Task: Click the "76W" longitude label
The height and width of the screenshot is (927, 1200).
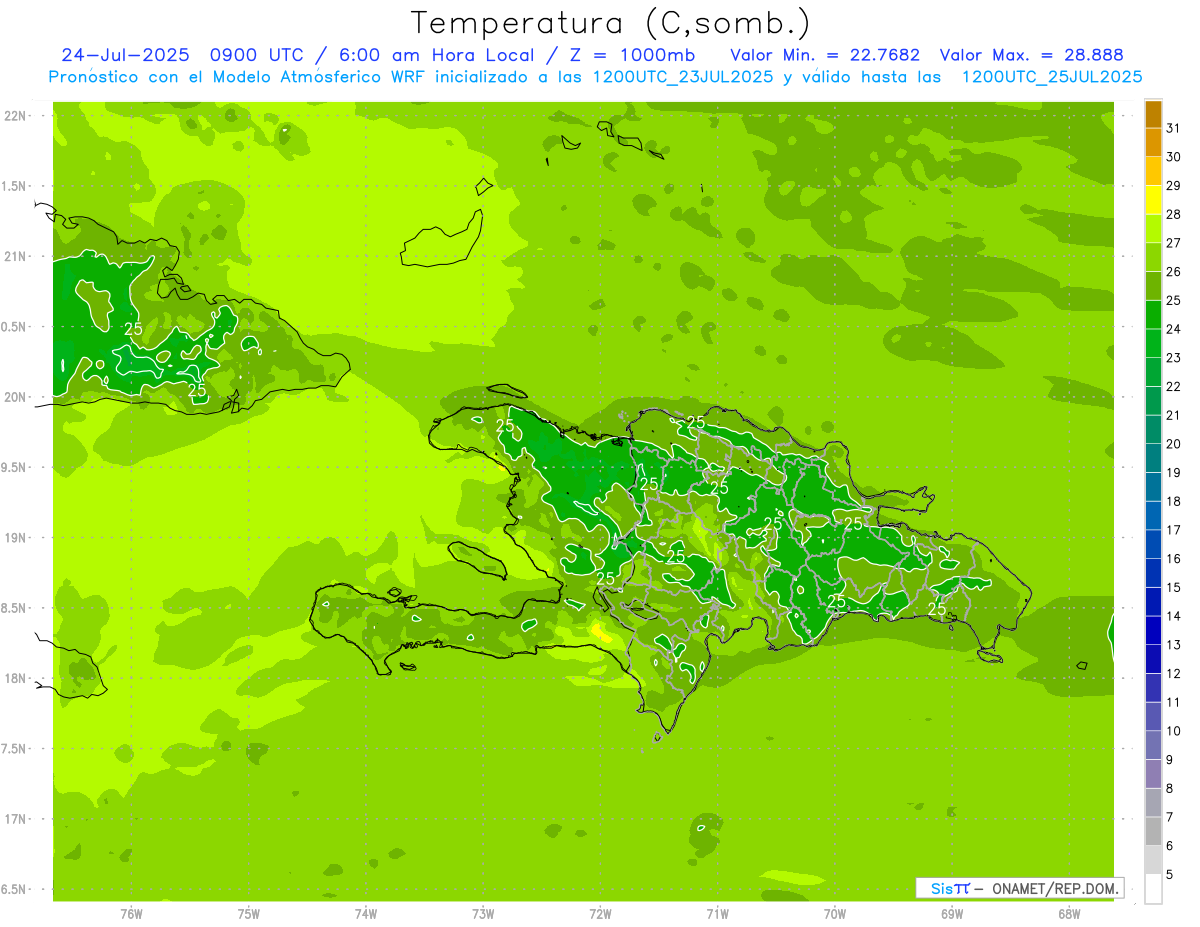Action: [x=131, y=914]
